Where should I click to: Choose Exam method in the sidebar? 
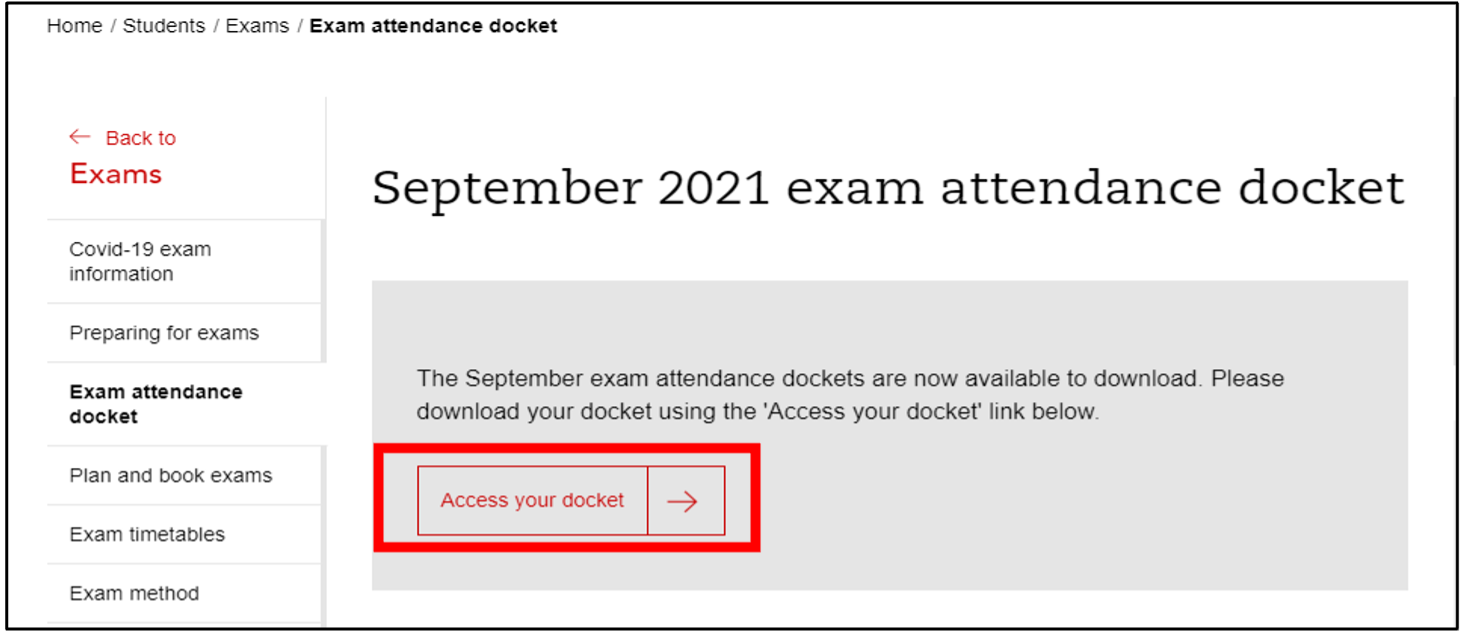pyautogui.click(x=134, y=593)
